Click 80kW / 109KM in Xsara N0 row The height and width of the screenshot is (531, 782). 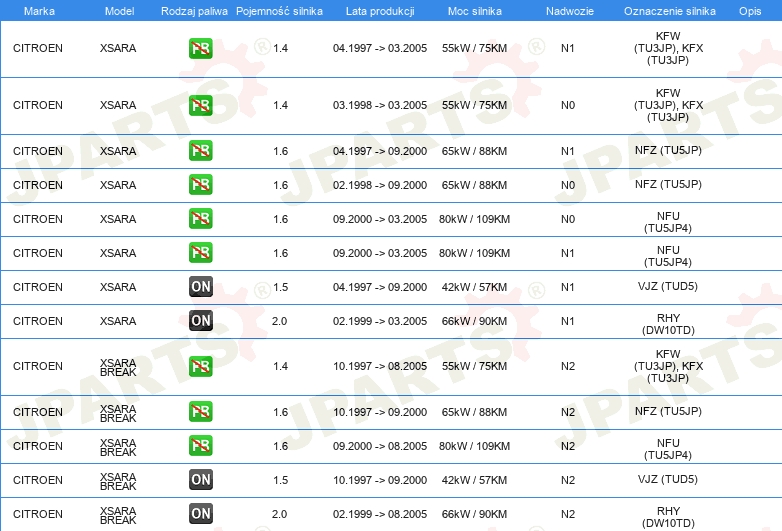[474, 219]
